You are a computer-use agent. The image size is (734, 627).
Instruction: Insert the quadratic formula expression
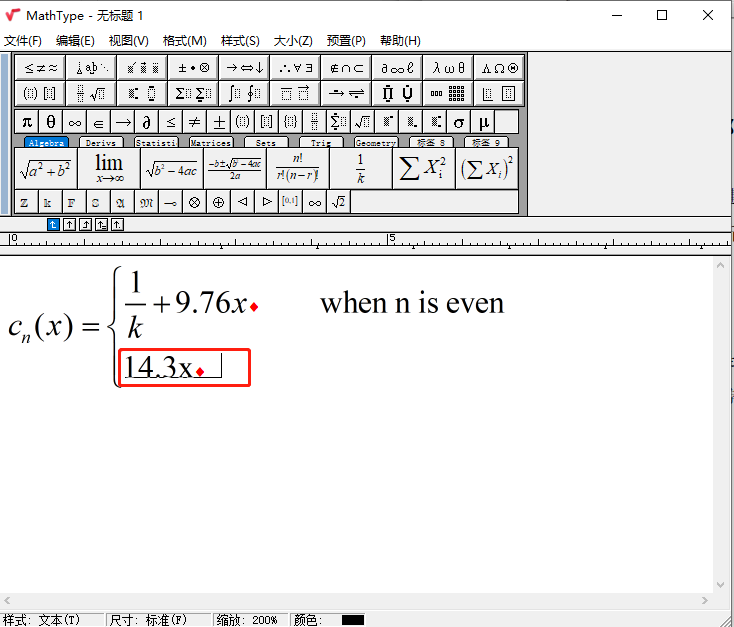click(235, 169)
